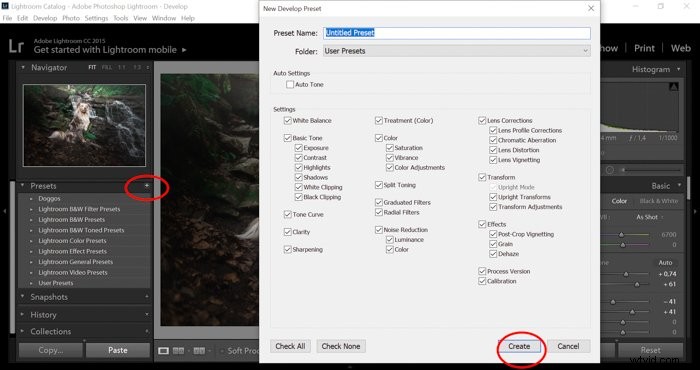Switch to the Print module
Screen dimensions: 700x370
tap(644, 48)
